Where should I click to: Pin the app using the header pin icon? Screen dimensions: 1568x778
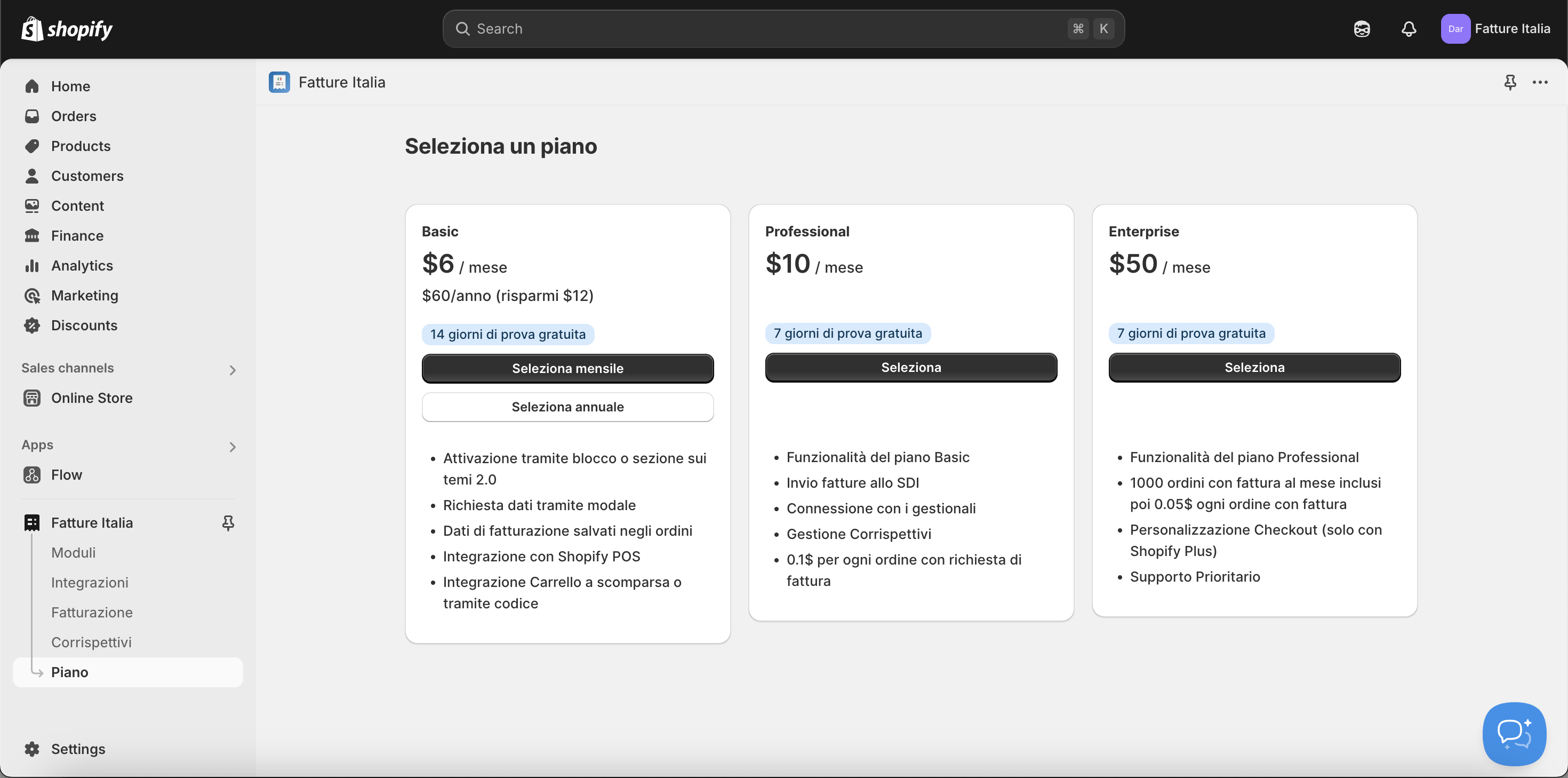click(1509, 82)
